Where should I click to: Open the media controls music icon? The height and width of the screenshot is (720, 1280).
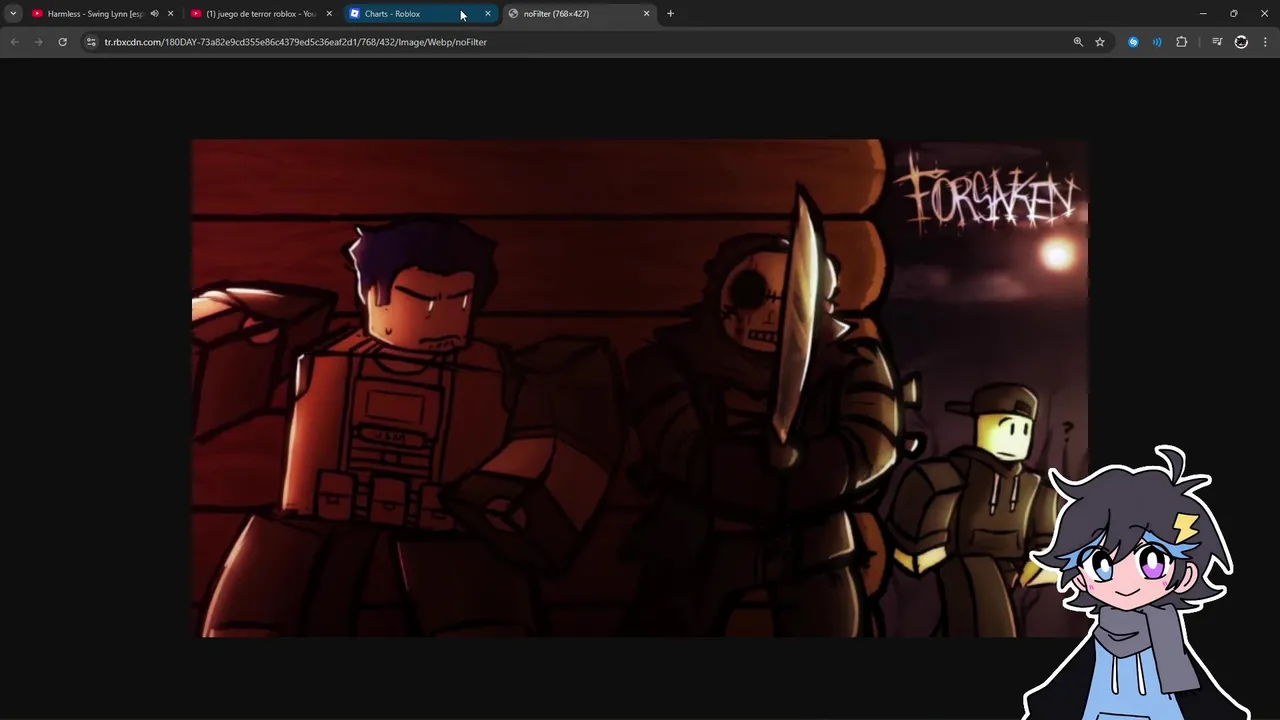[x=1217, y=42]
